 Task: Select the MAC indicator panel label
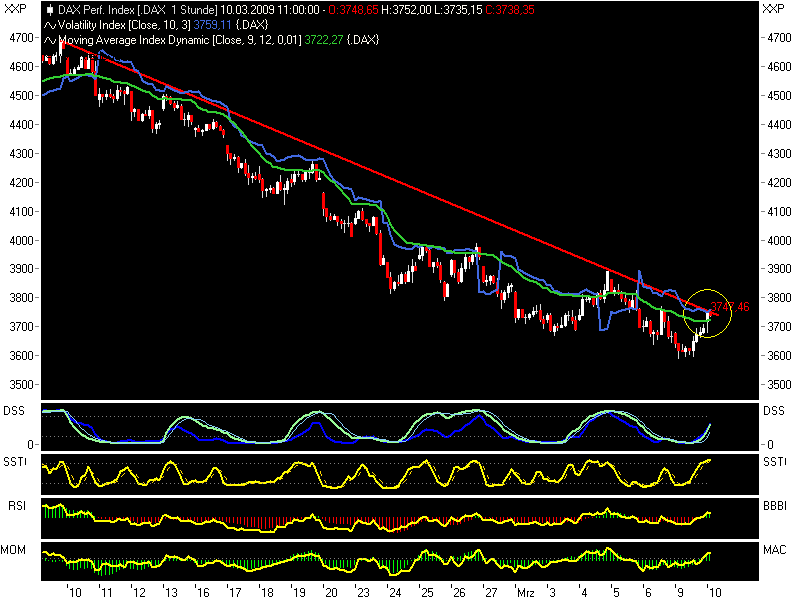pos(774,549)
